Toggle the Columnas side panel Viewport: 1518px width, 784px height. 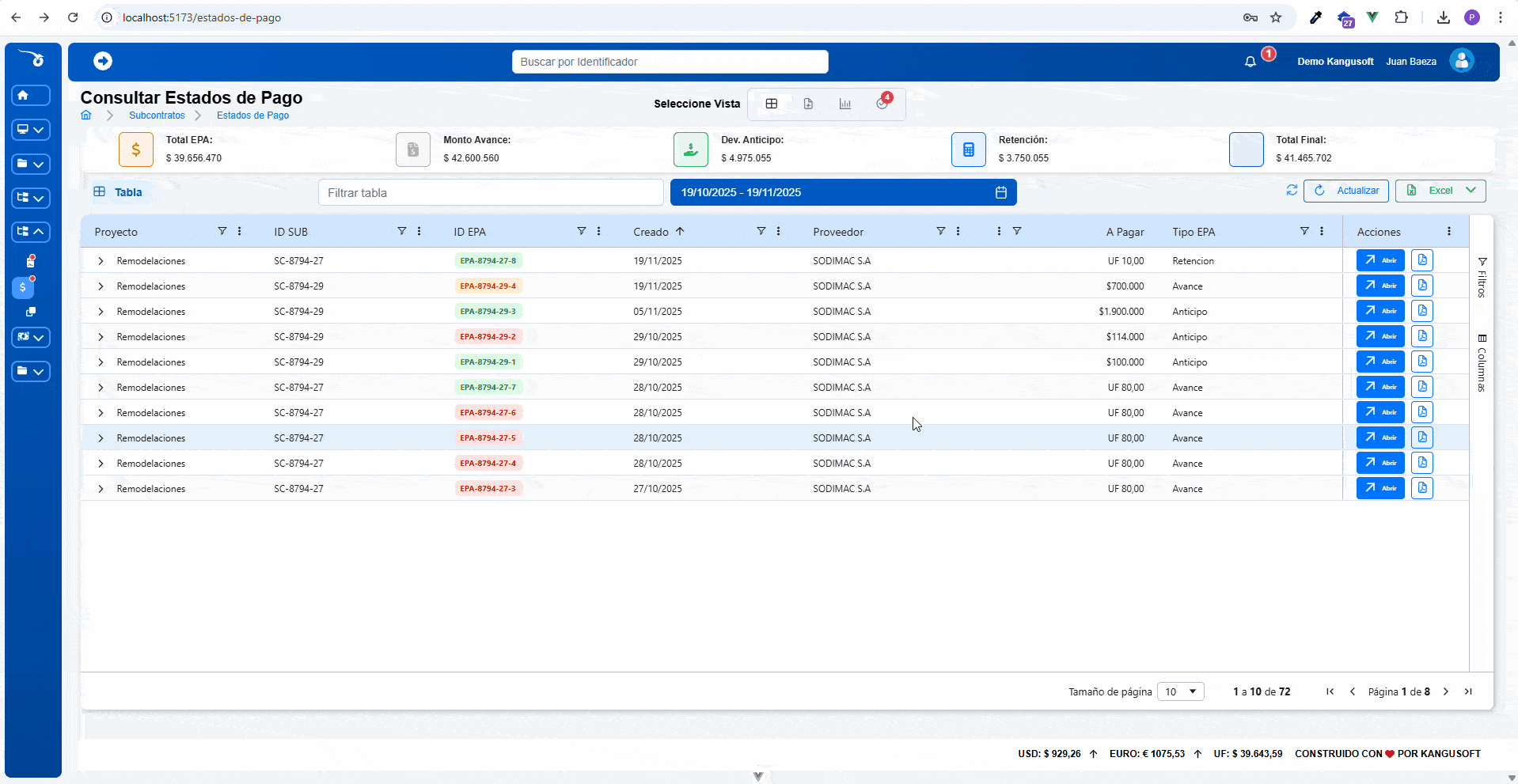click(x=1482, y=363)
